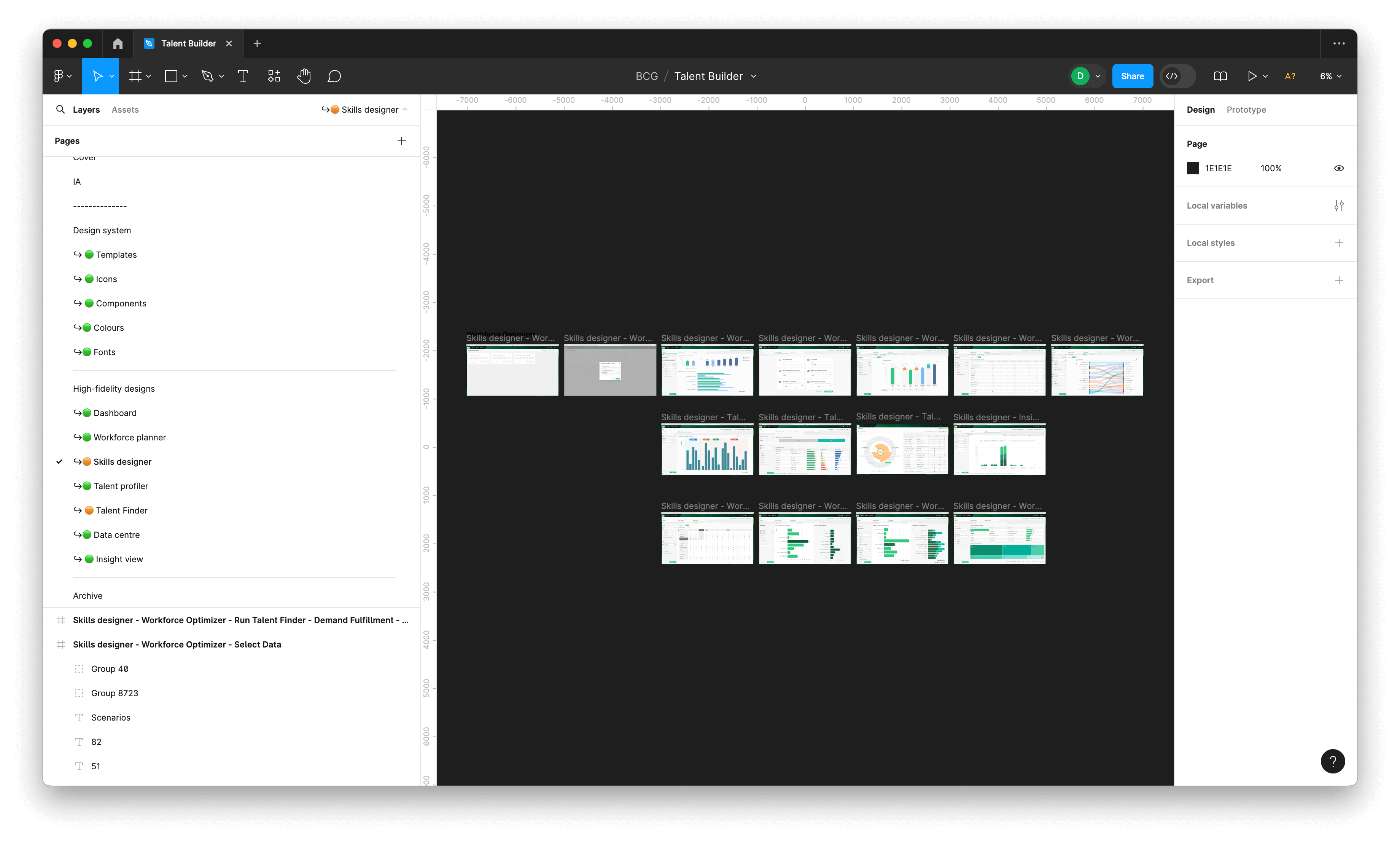Open the 6% zoom dropdown

[x=1330, y=76]
